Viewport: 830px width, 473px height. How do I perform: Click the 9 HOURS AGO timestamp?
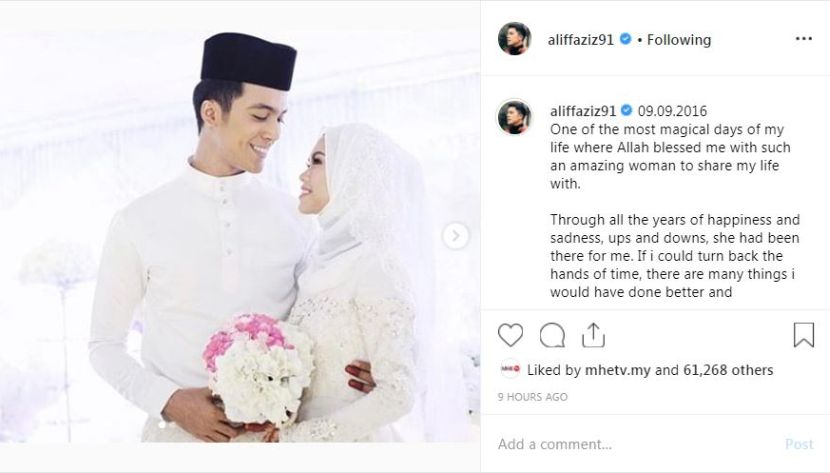(533, 397)
